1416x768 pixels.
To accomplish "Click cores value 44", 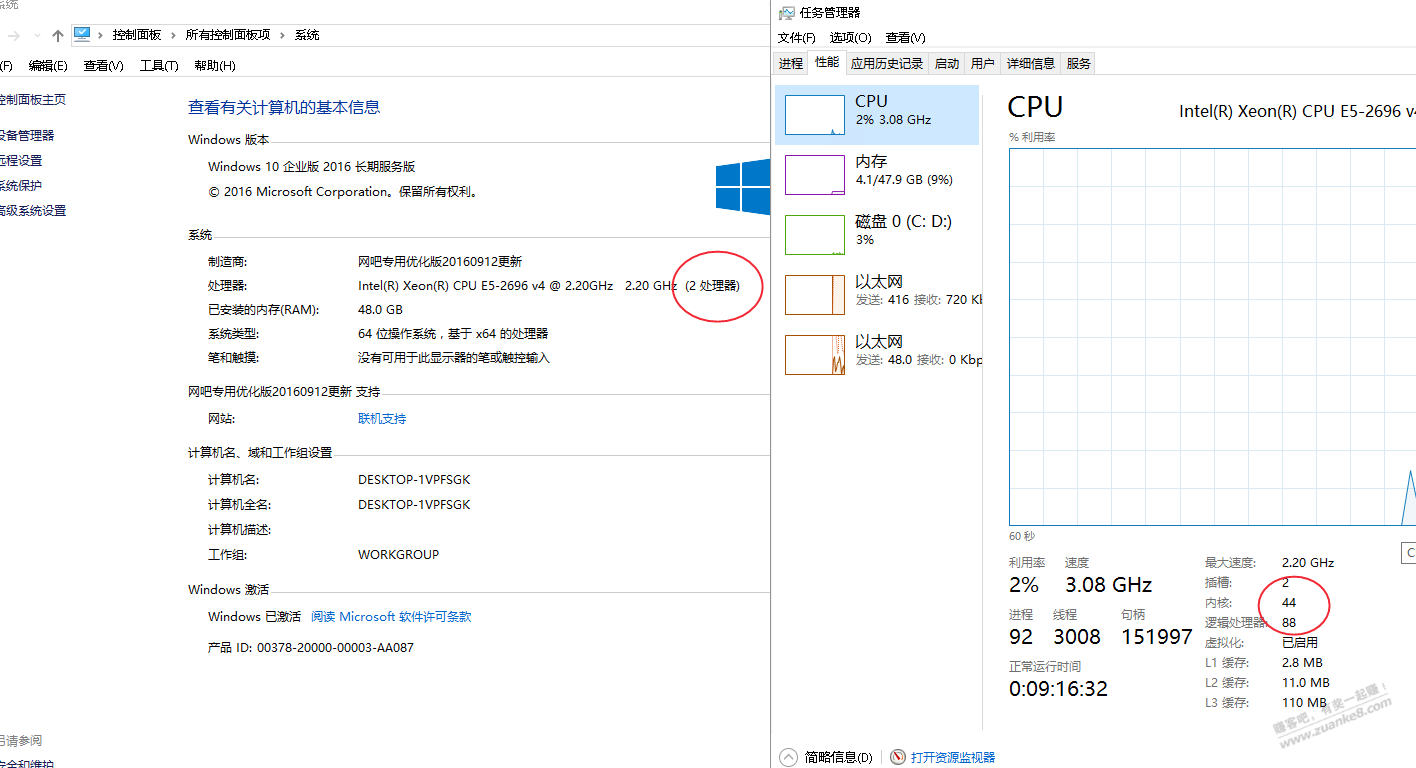I will pyautogui.click(x=1289, y=602).
